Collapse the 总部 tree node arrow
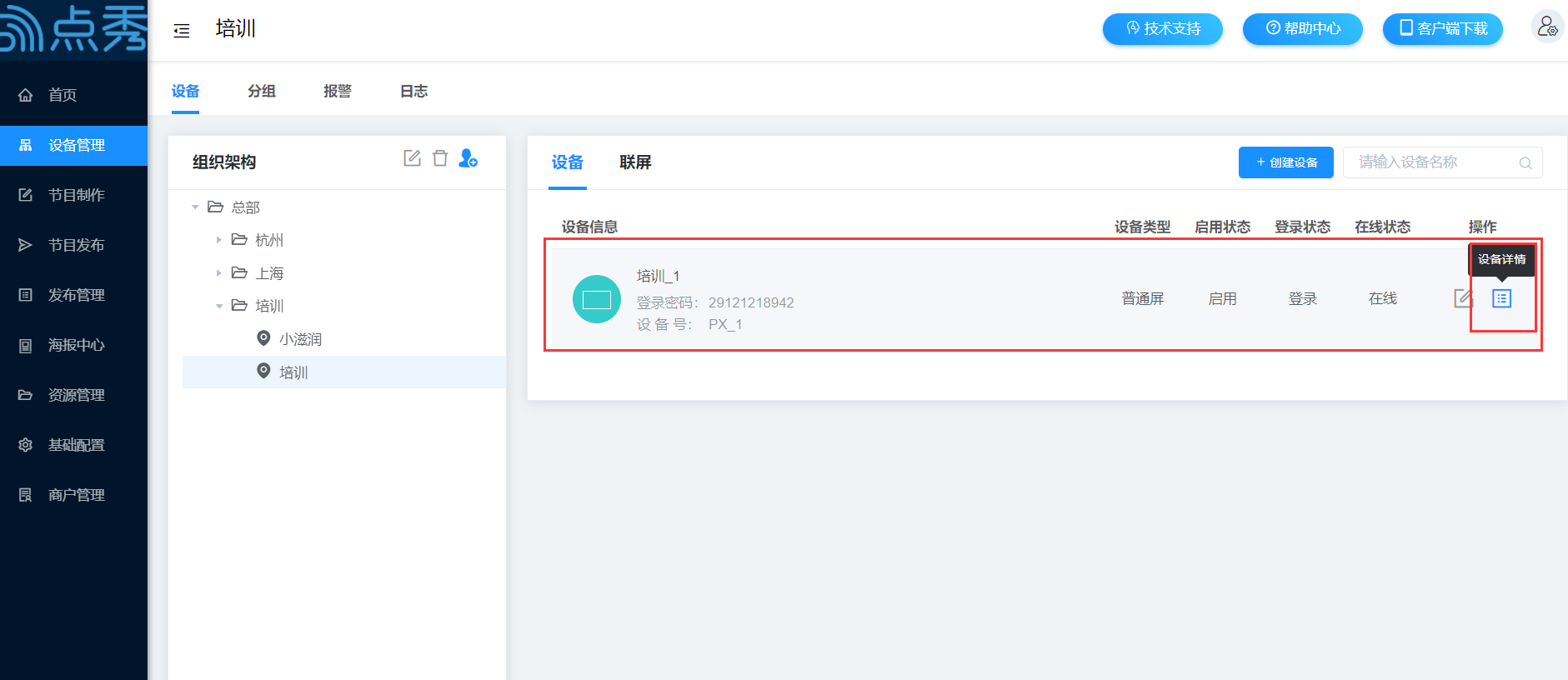The width and height of the screenshot is (1568, 680). tap(195, 207)
